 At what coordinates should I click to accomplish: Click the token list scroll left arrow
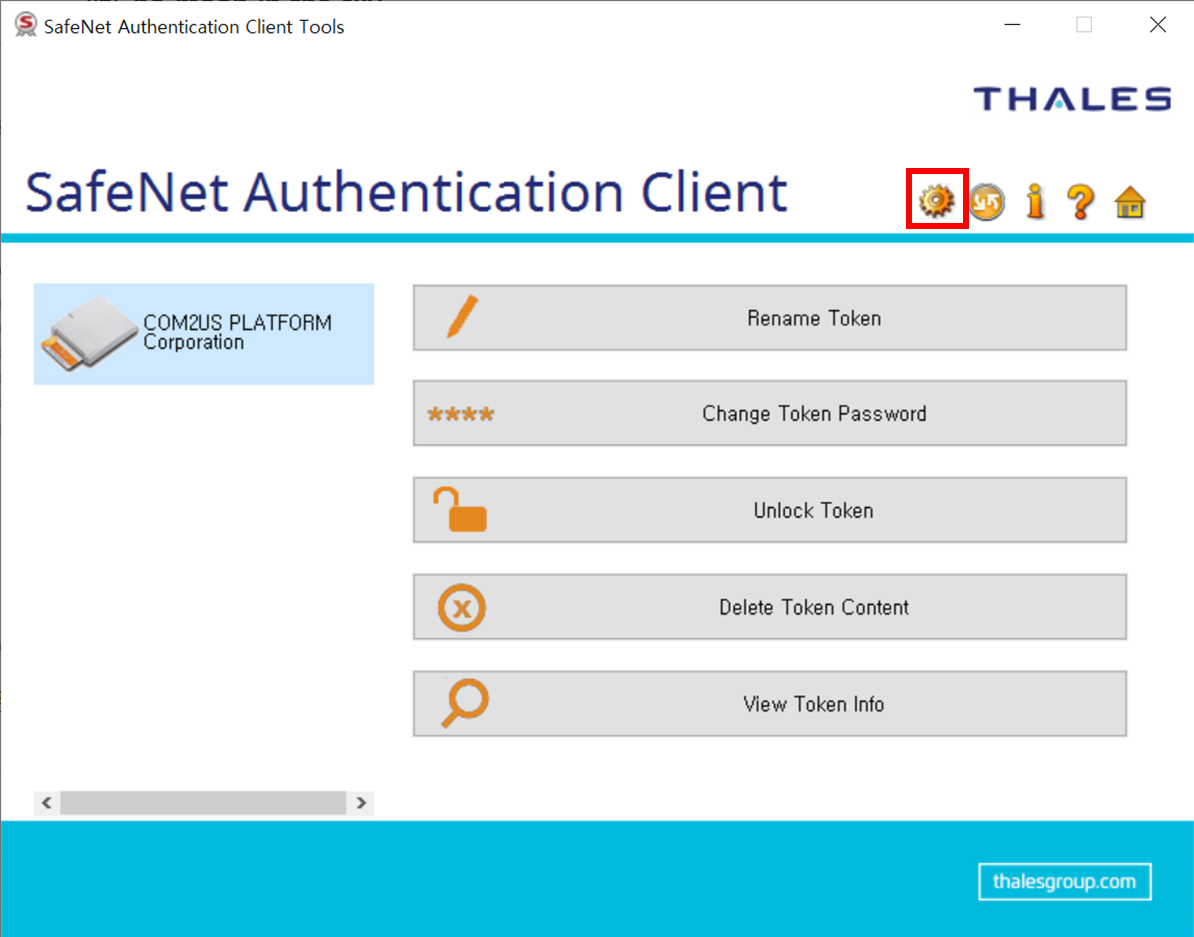[46, 802]
